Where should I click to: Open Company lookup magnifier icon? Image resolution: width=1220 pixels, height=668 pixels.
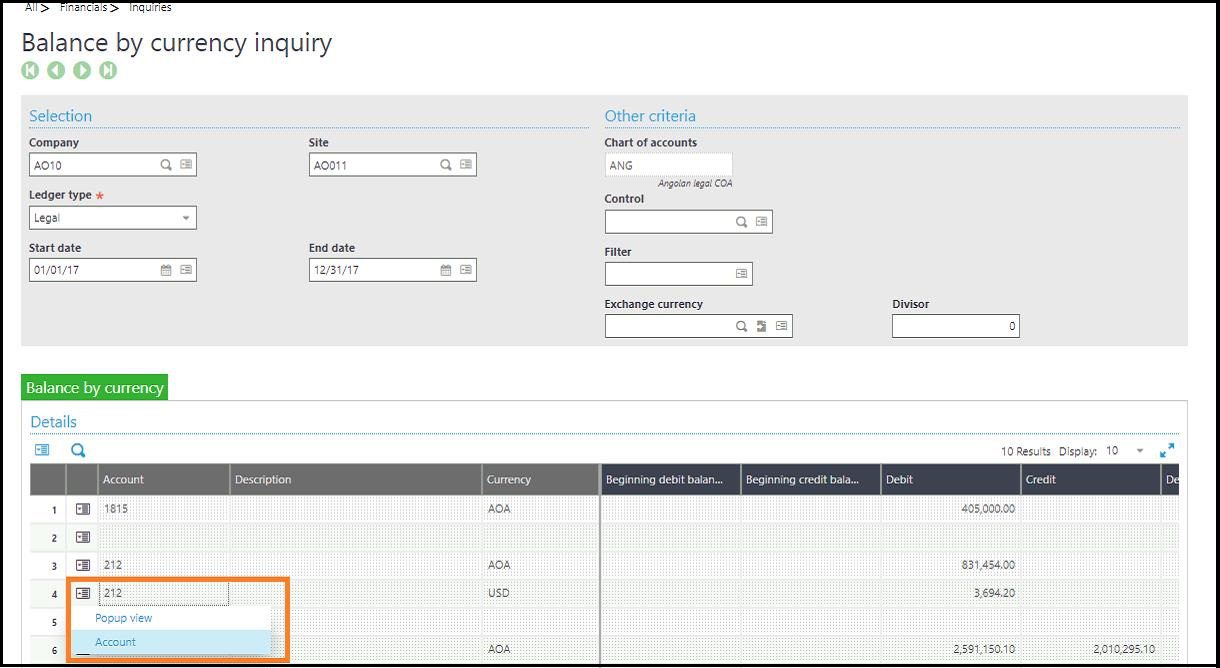coord(166,165)
